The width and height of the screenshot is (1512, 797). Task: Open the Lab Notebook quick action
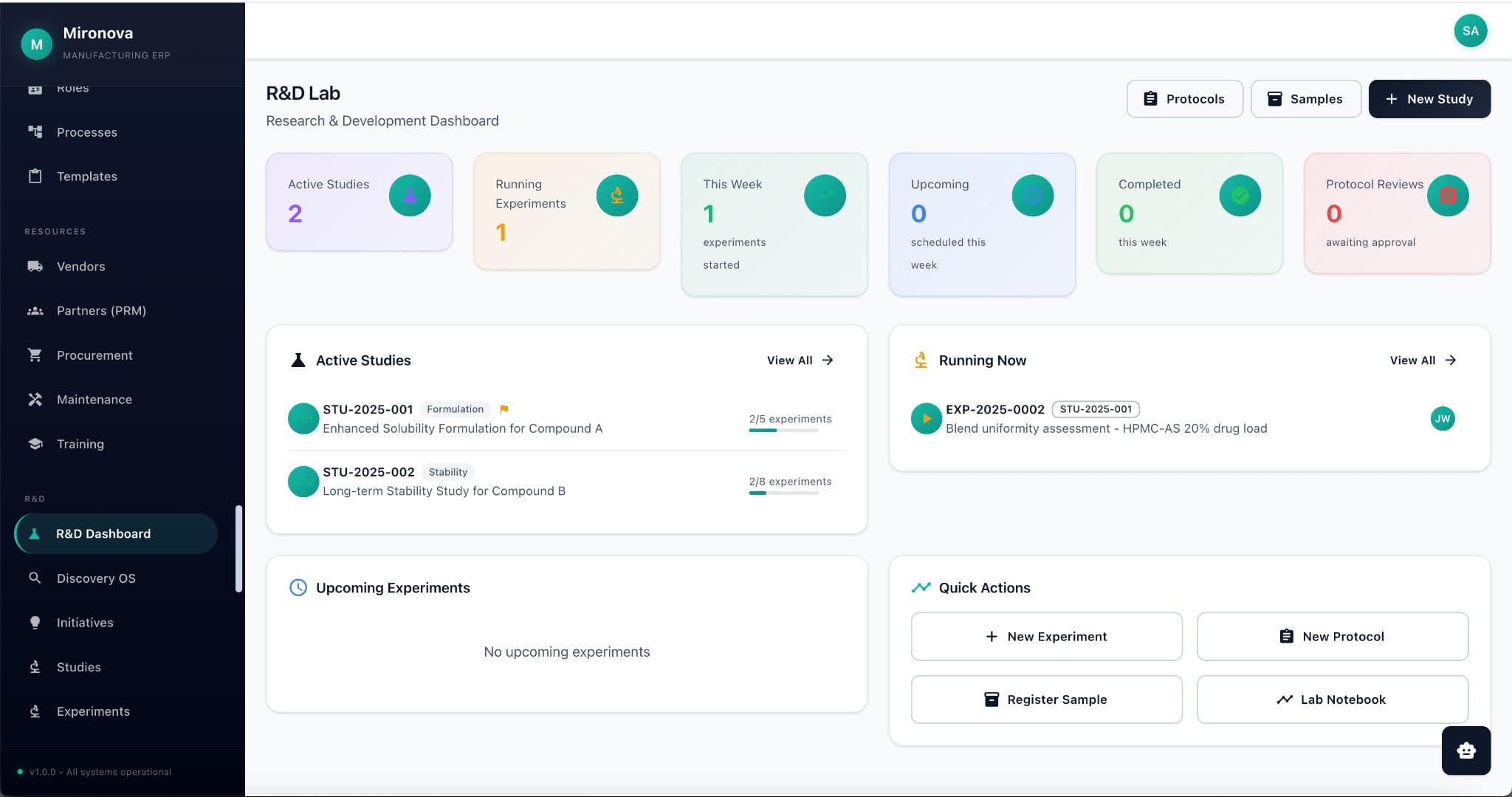tap(1333, 699)
